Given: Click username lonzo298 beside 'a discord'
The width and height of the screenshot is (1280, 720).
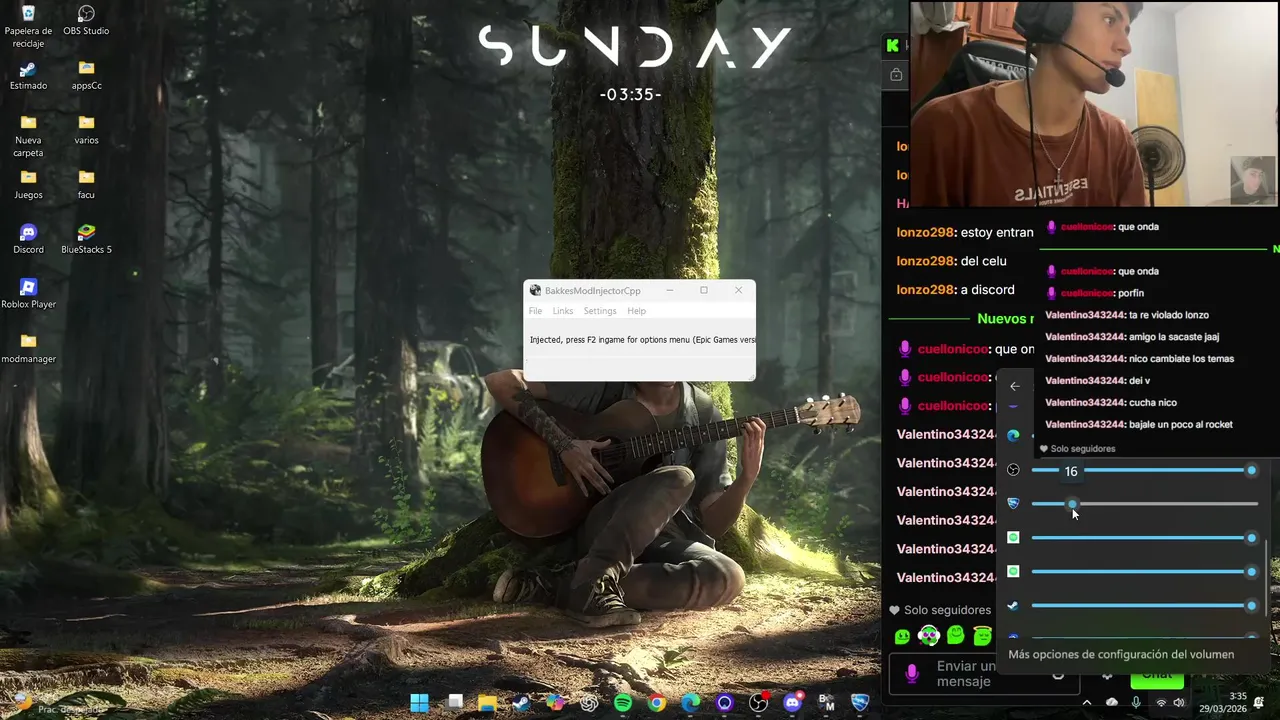Looking at the screenshot, I should 926,289.
